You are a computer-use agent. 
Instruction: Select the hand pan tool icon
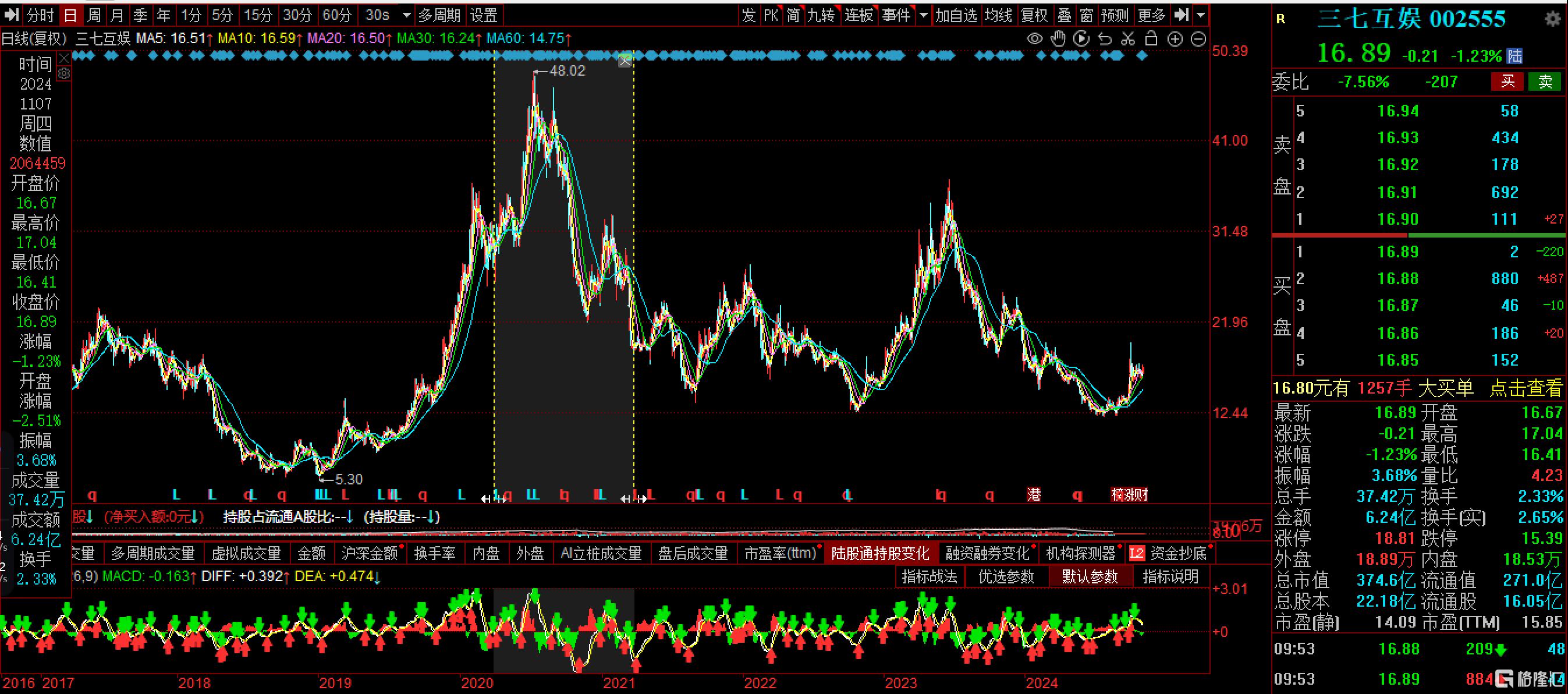(1059, 39)
